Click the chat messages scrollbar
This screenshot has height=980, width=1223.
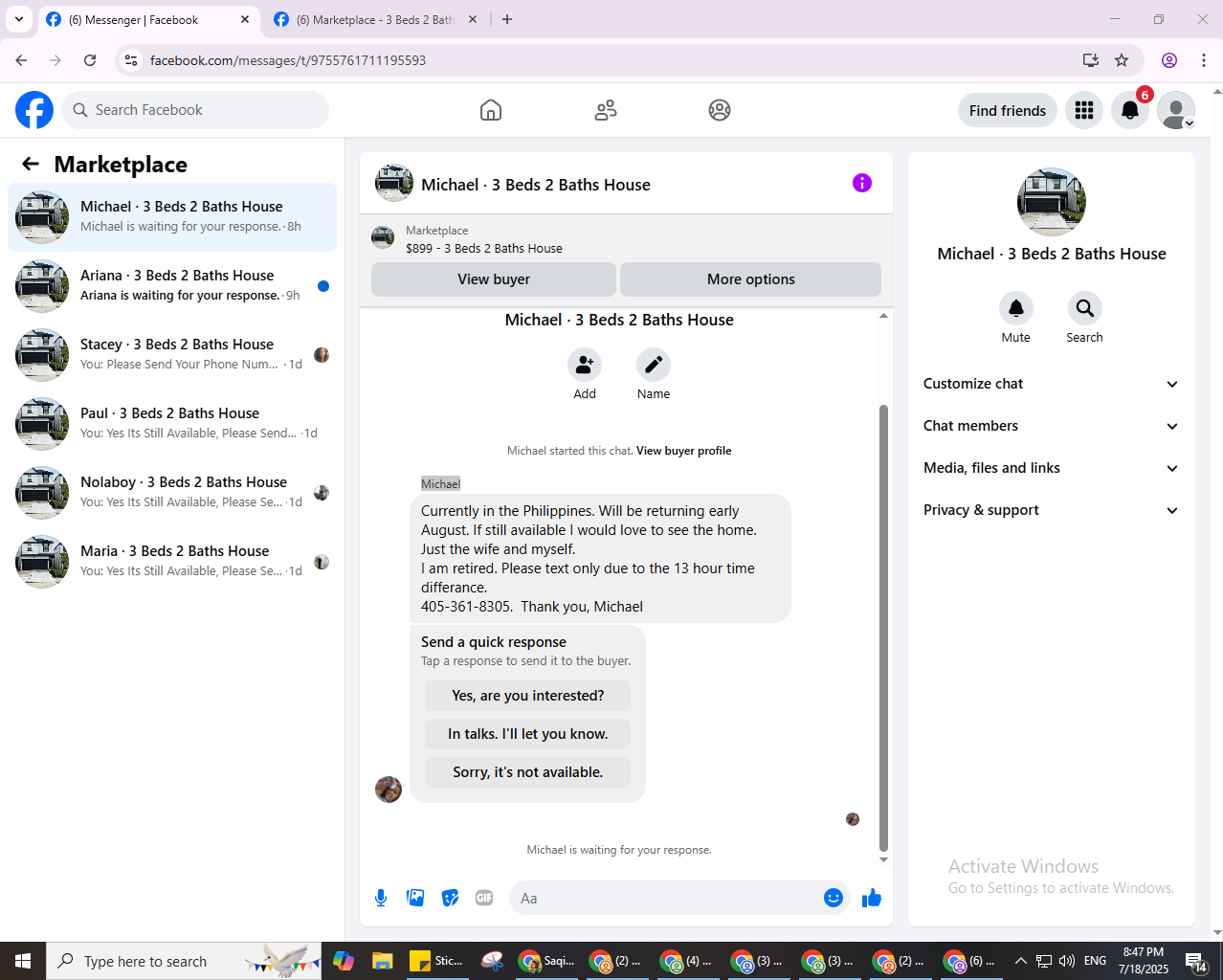click(x=883, y=627)
